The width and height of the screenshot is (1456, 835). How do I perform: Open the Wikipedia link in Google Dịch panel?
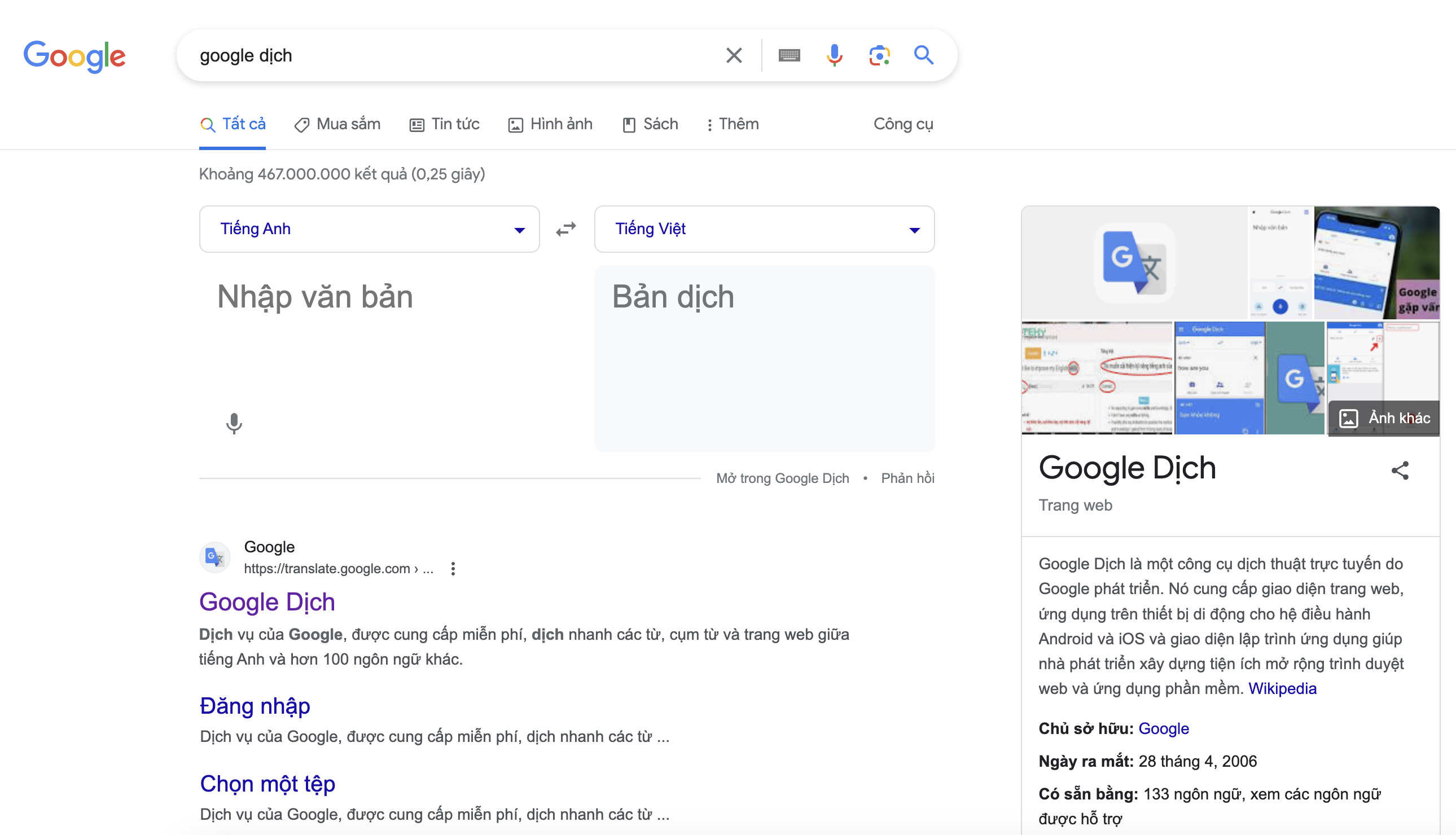[x=1283, y=688]
